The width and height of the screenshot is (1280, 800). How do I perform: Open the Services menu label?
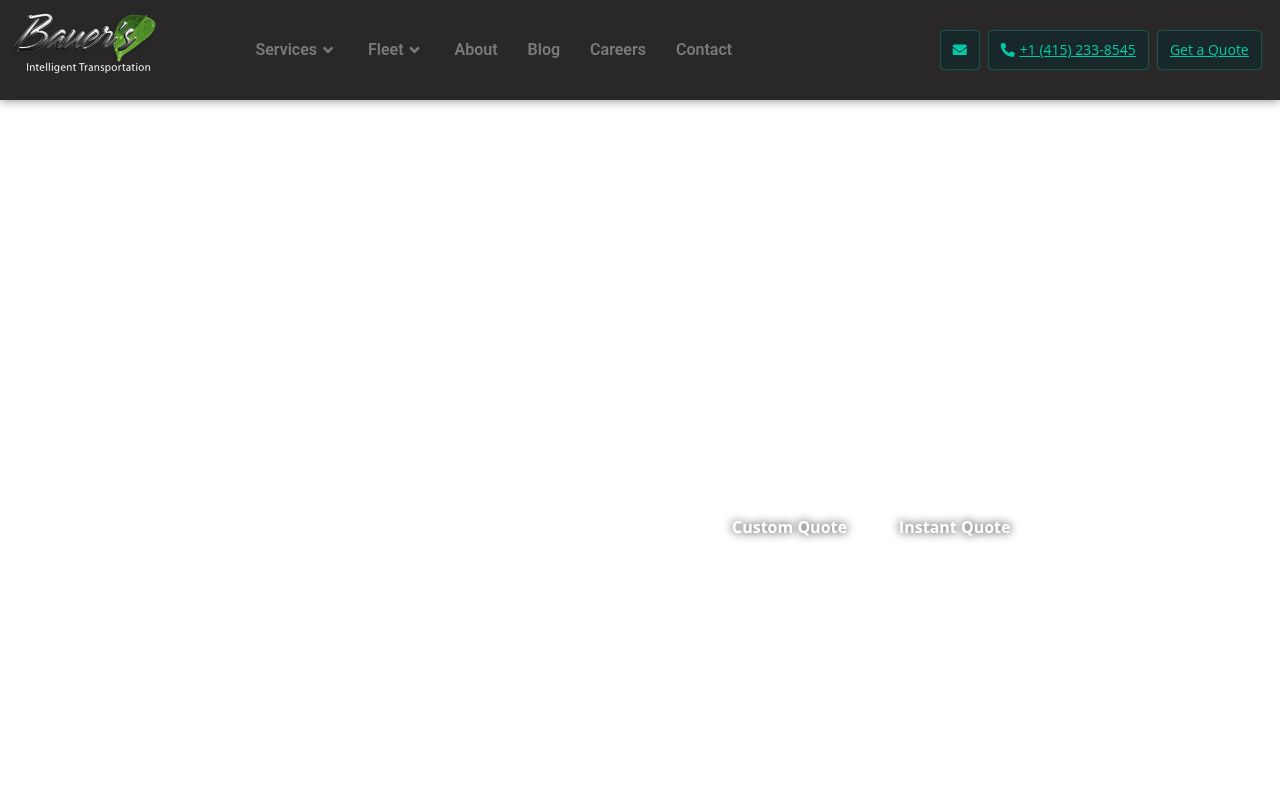[285, 50]
